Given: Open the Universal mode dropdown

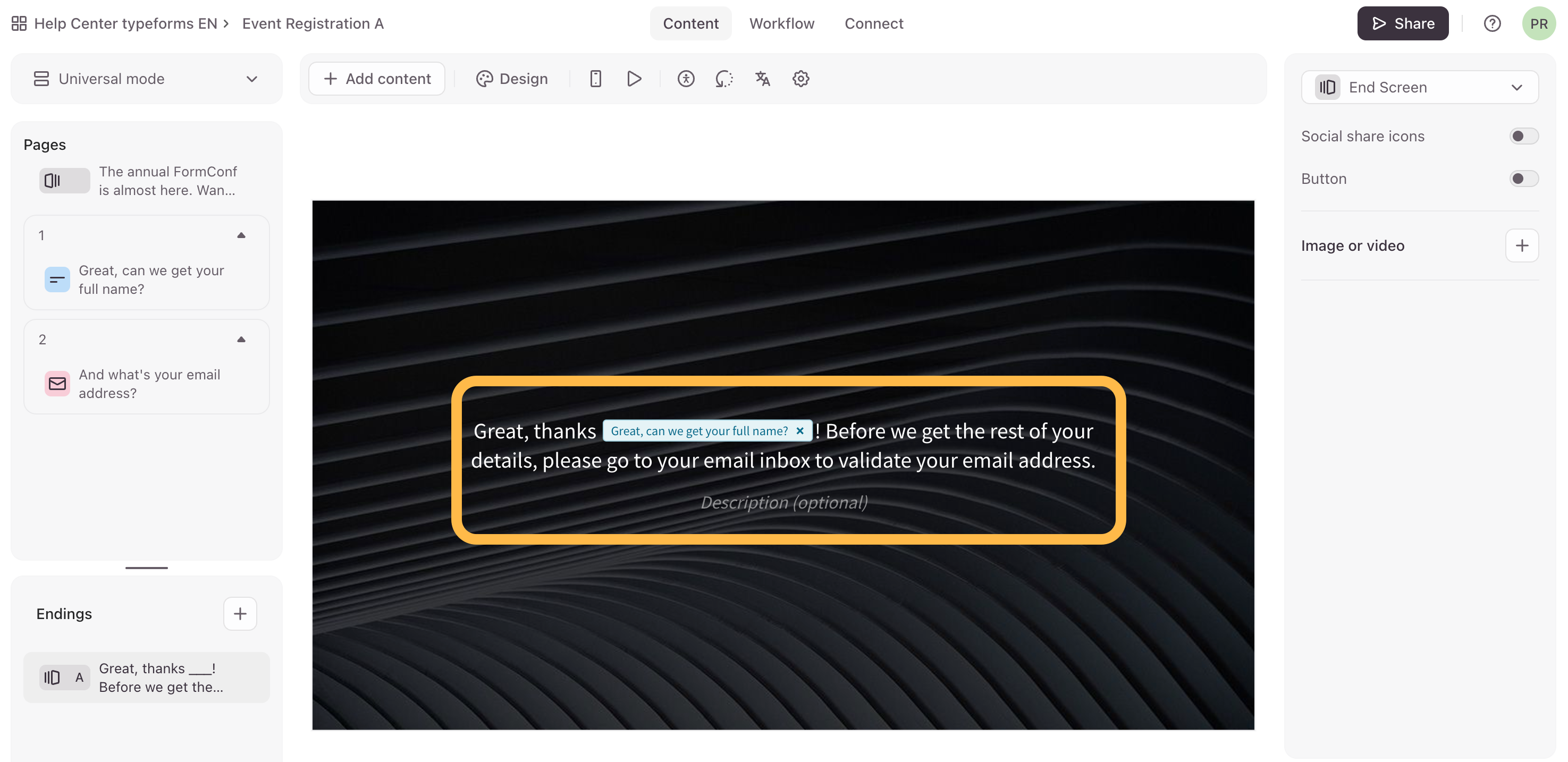Looking at the screenshot, I should [x=146, y=79].
